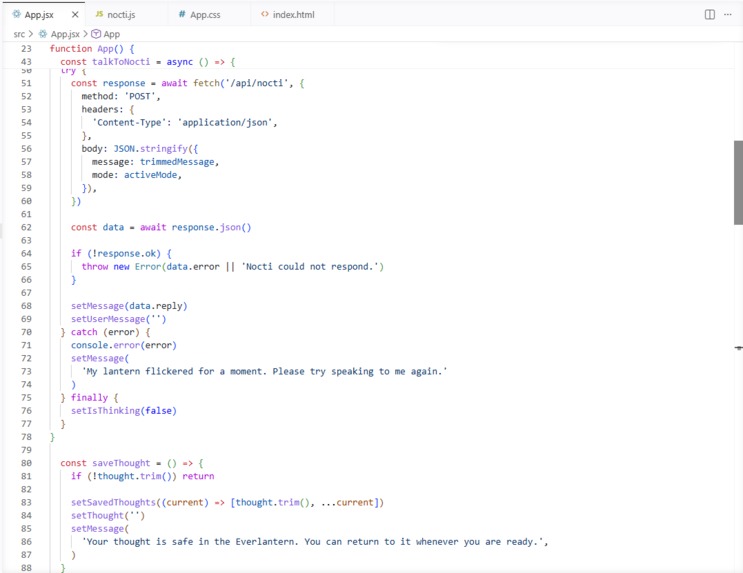Click console.error(error) line
This screenshot has height=573, width=743.
[x=124, y=346]
